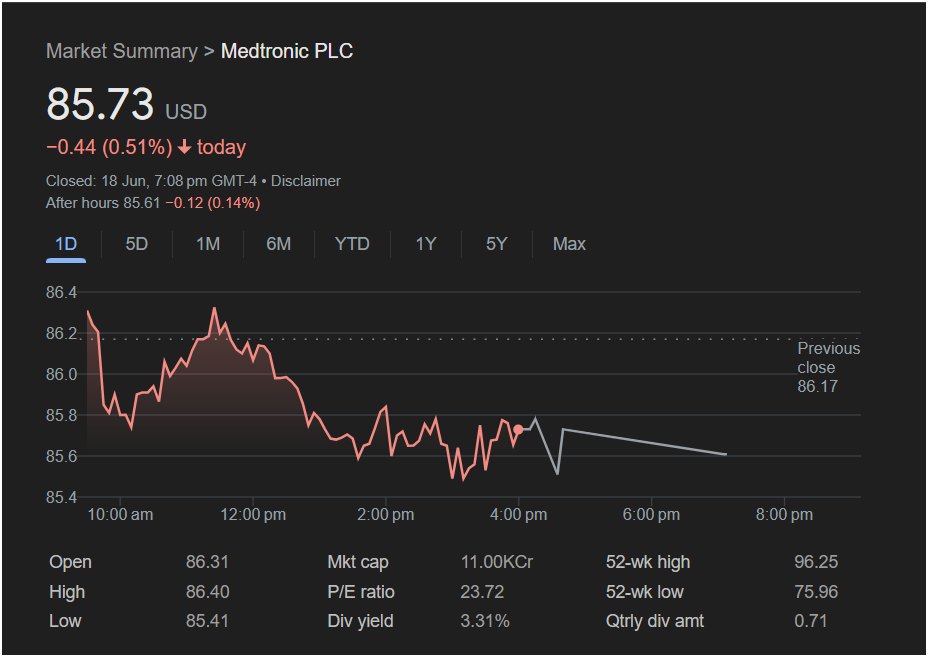The width and height of the screenshot is (928, 657).
Task: Click the Mkt cap label
Action: coord(357,562)
